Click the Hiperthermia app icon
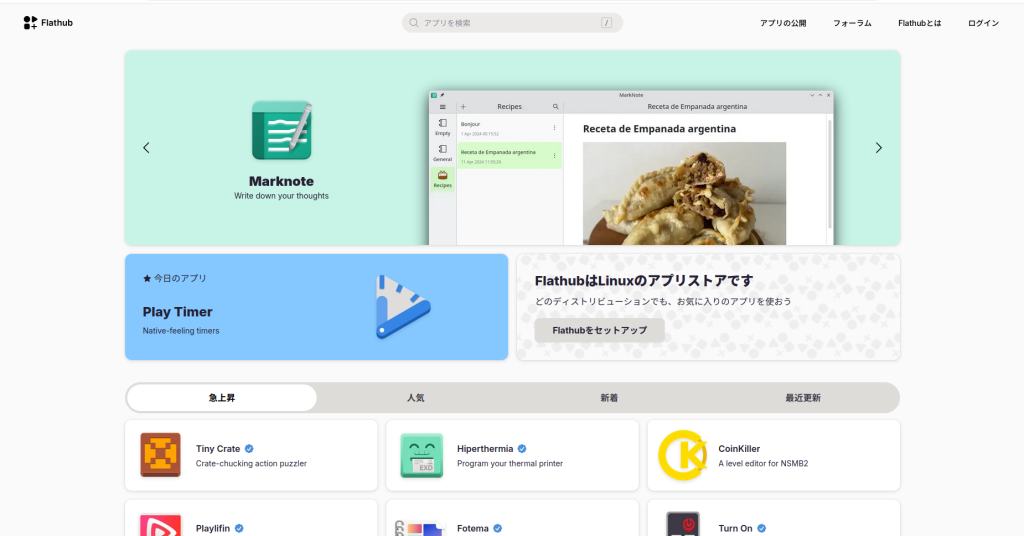The image size is (1024, 536). point(421,455)
